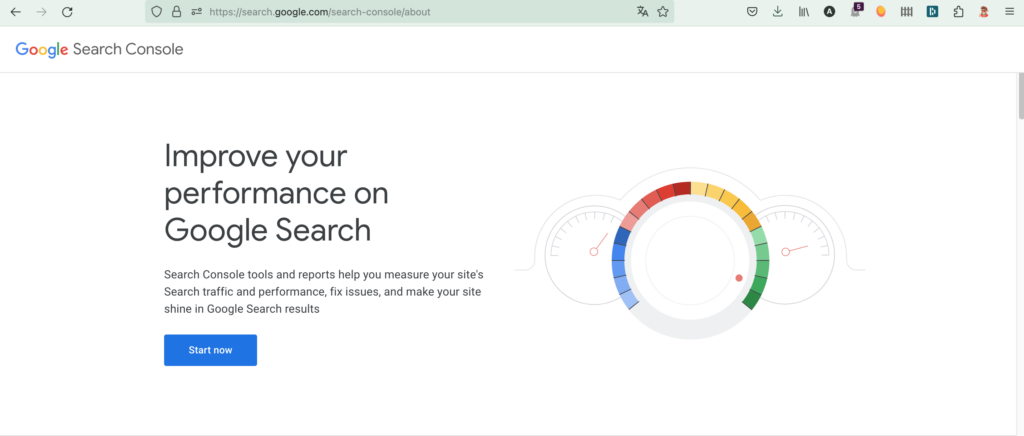The height and width of the screenshot is (436, 1024).
Task: Click the Google Search Console logo
Action: (x=99, y=49)
